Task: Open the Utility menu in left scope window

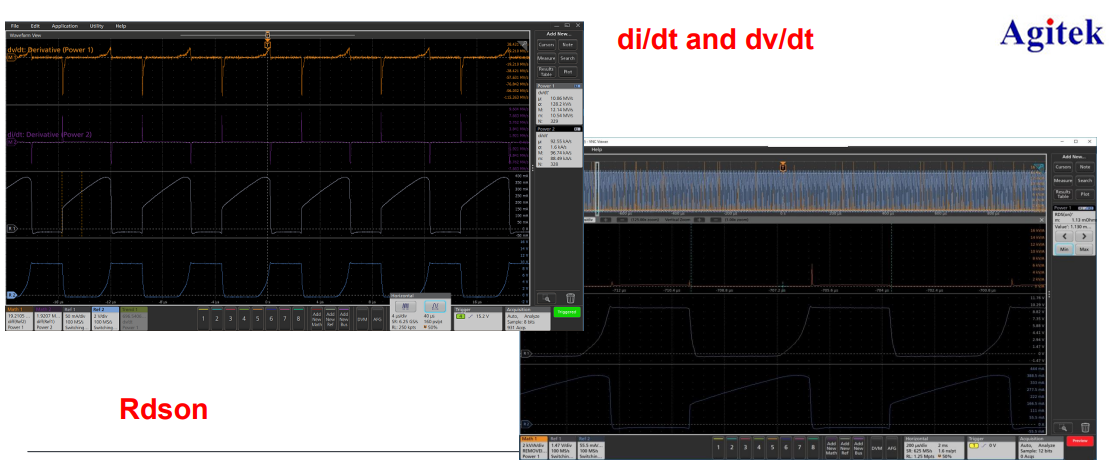Action: click(96, 26)
